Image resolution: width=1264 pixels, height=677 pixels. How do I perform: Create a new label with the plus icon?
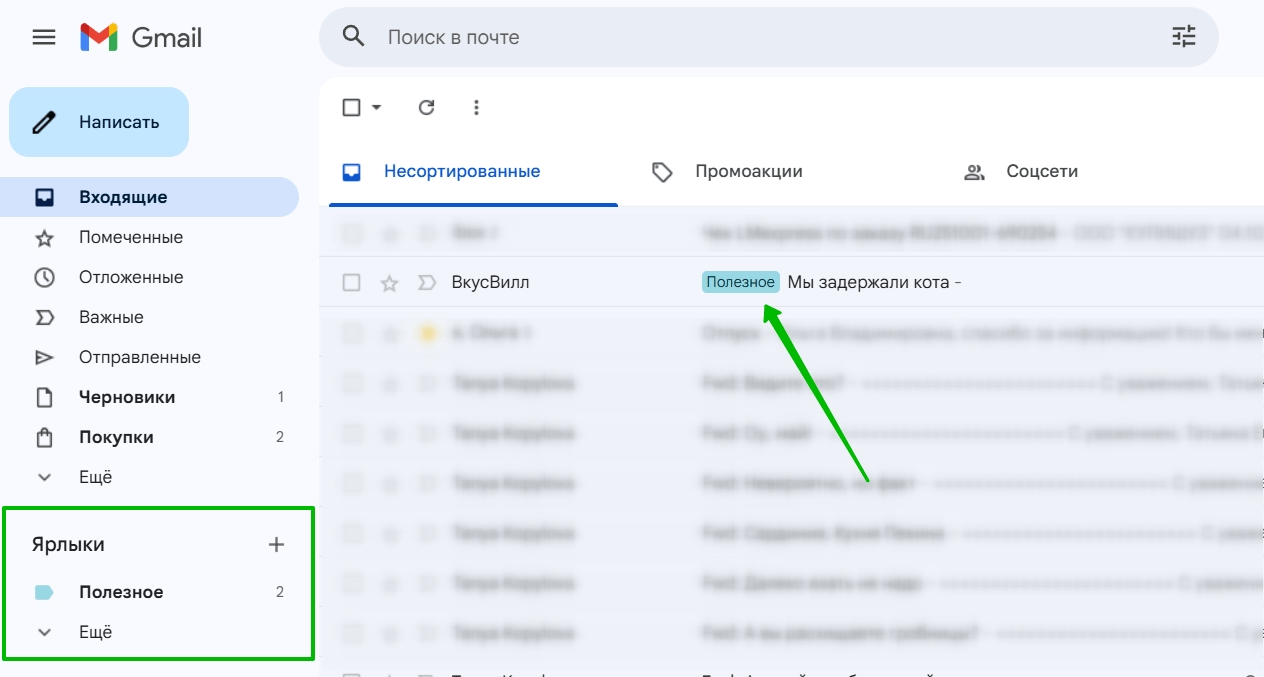click(x=277, y=545)
